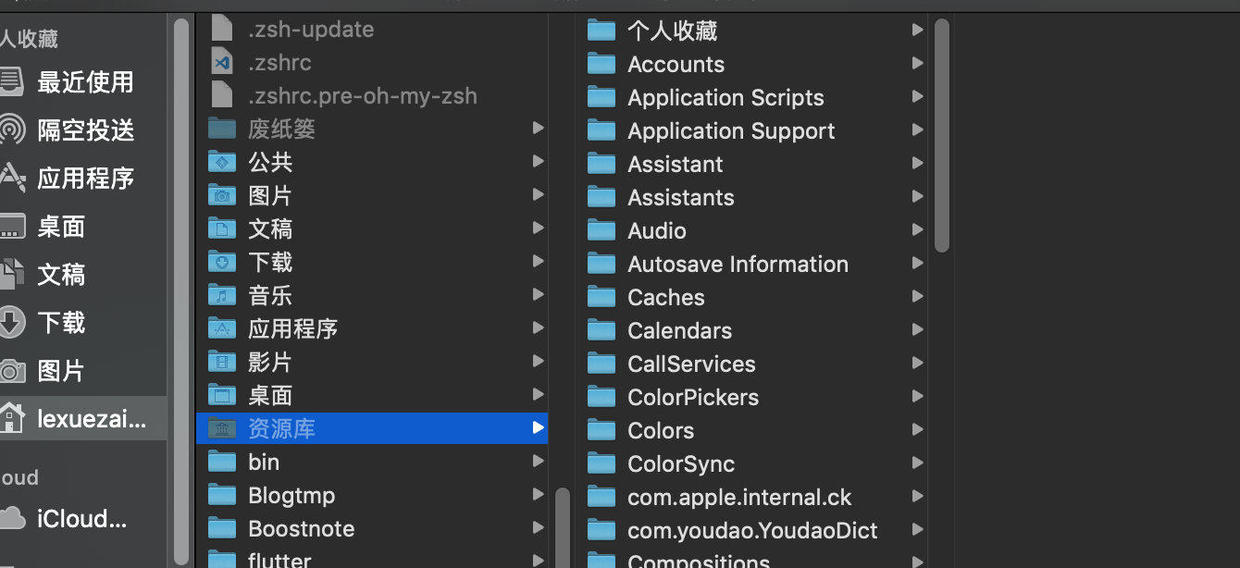Click the AirDrop icon in sidebar
The height and width of the screenshot is (568, 1240).
pos(11,130)
